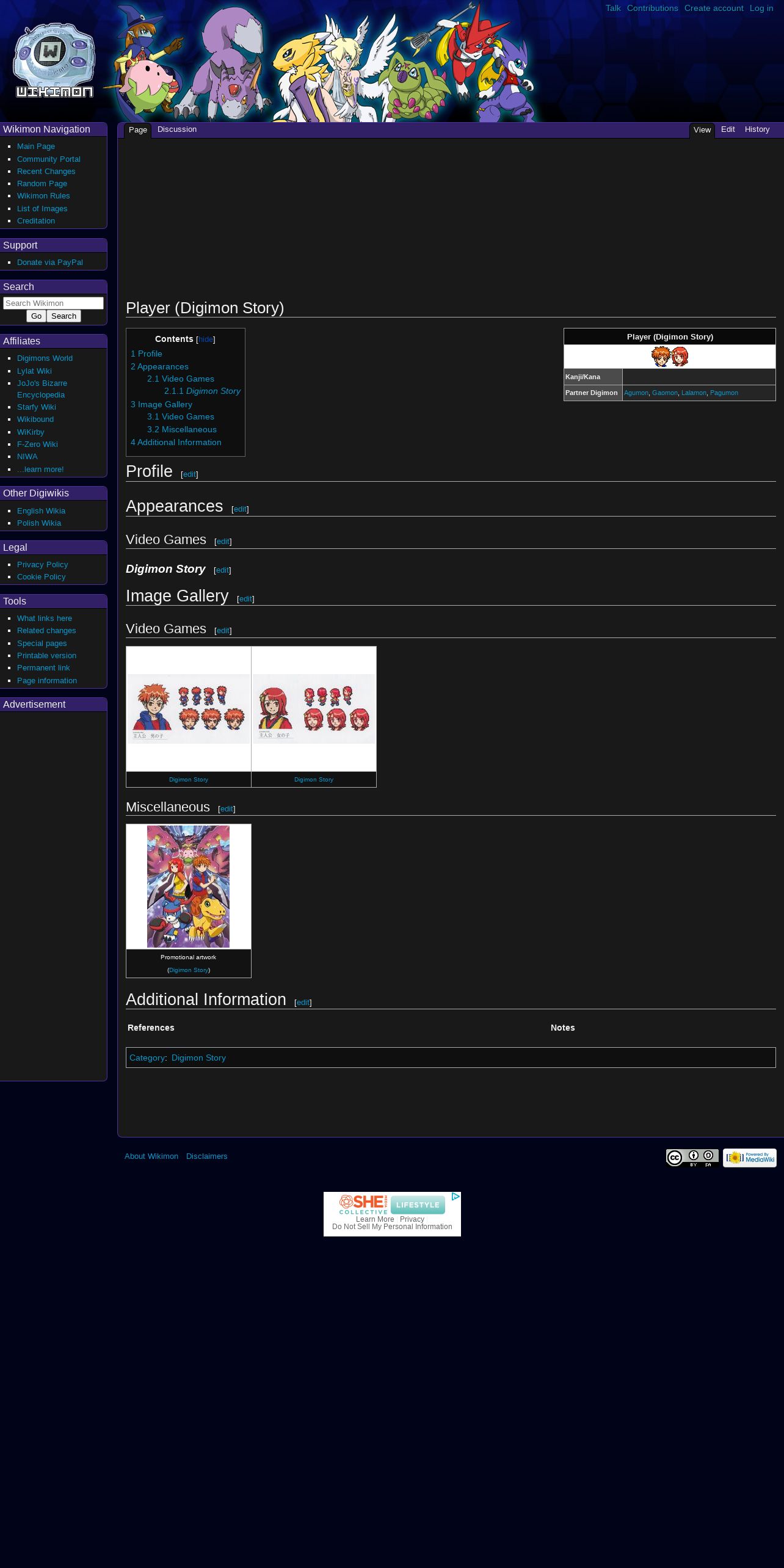Open Agumon partner link in infobox
The width and height of the screenshot is (784, 1568).
(636, 393)
